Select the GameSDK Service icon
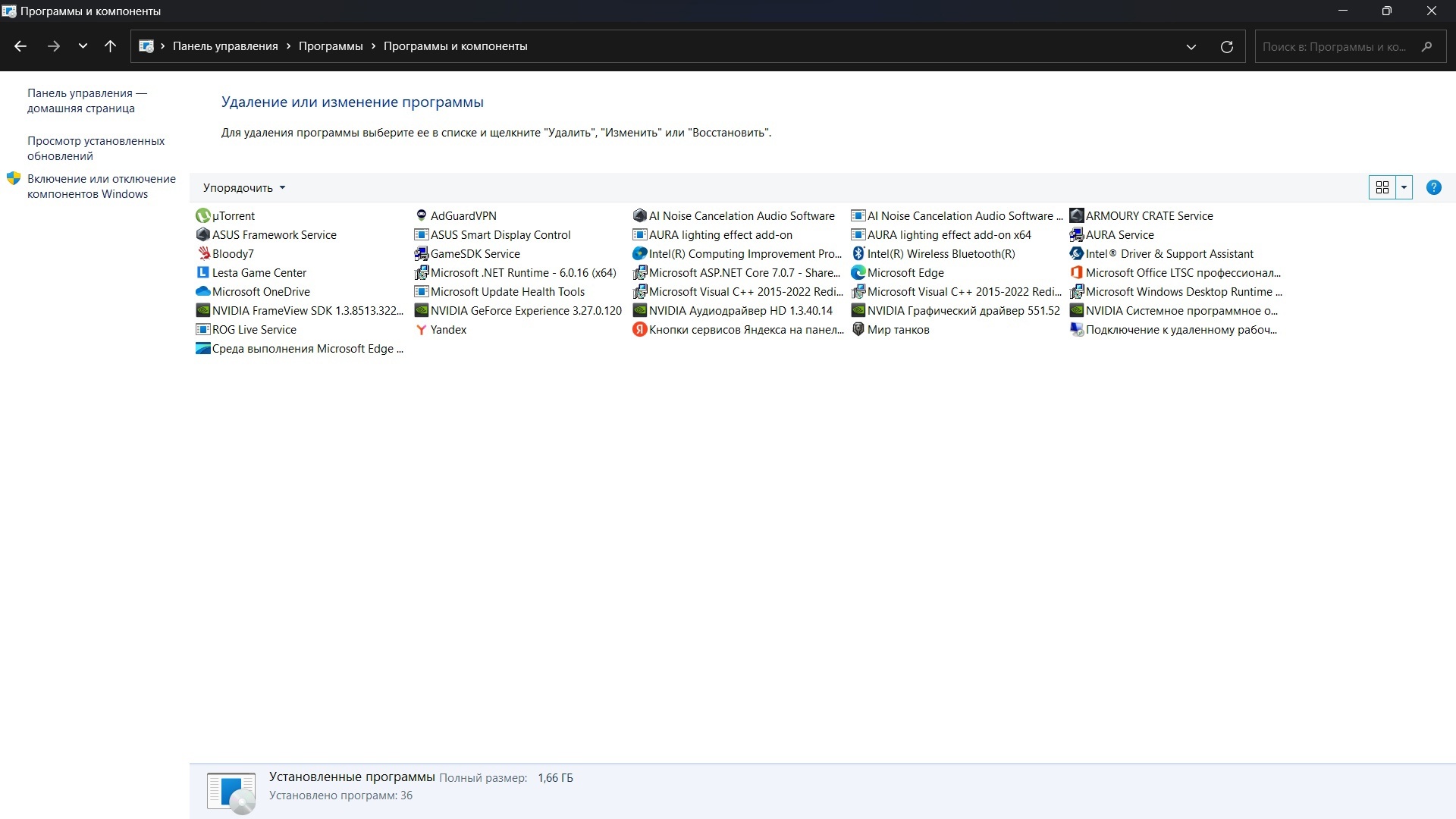 [x=422, y=254]
